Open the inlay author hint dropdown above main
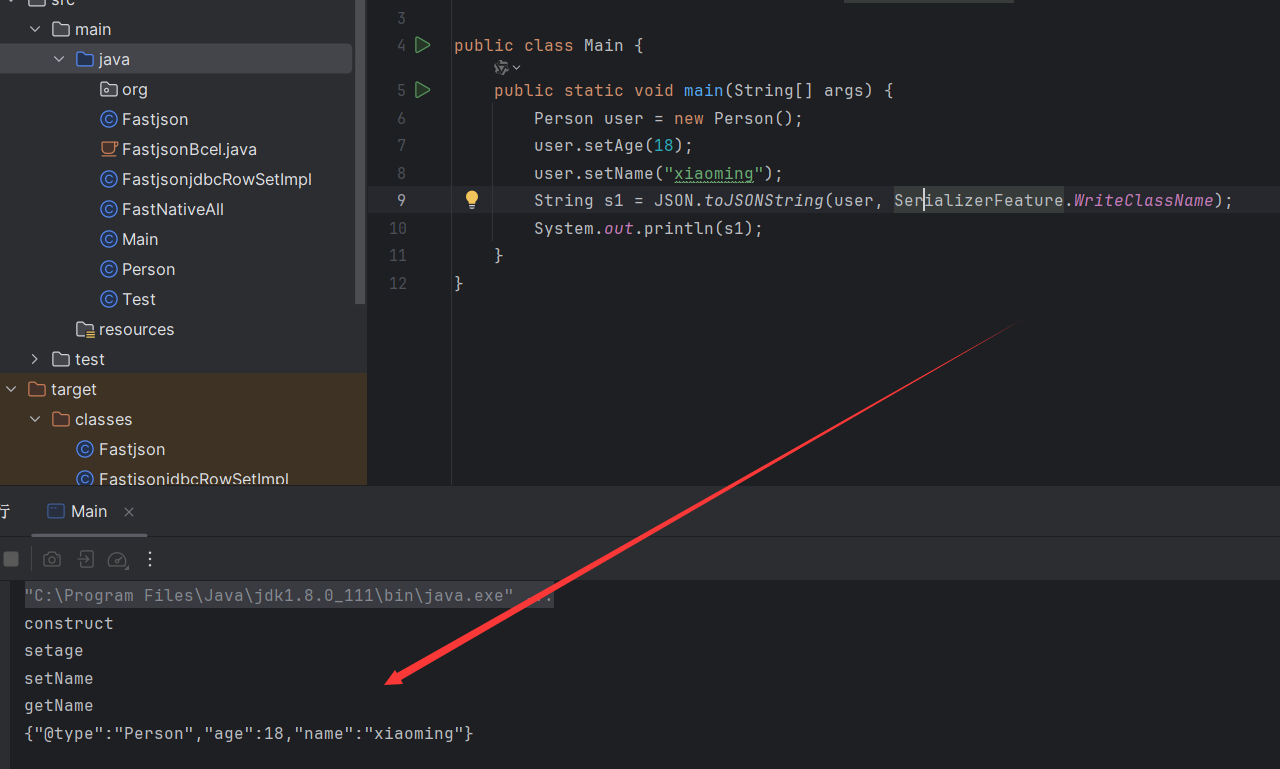1280x769 pixels. click(x=508, y=67)
